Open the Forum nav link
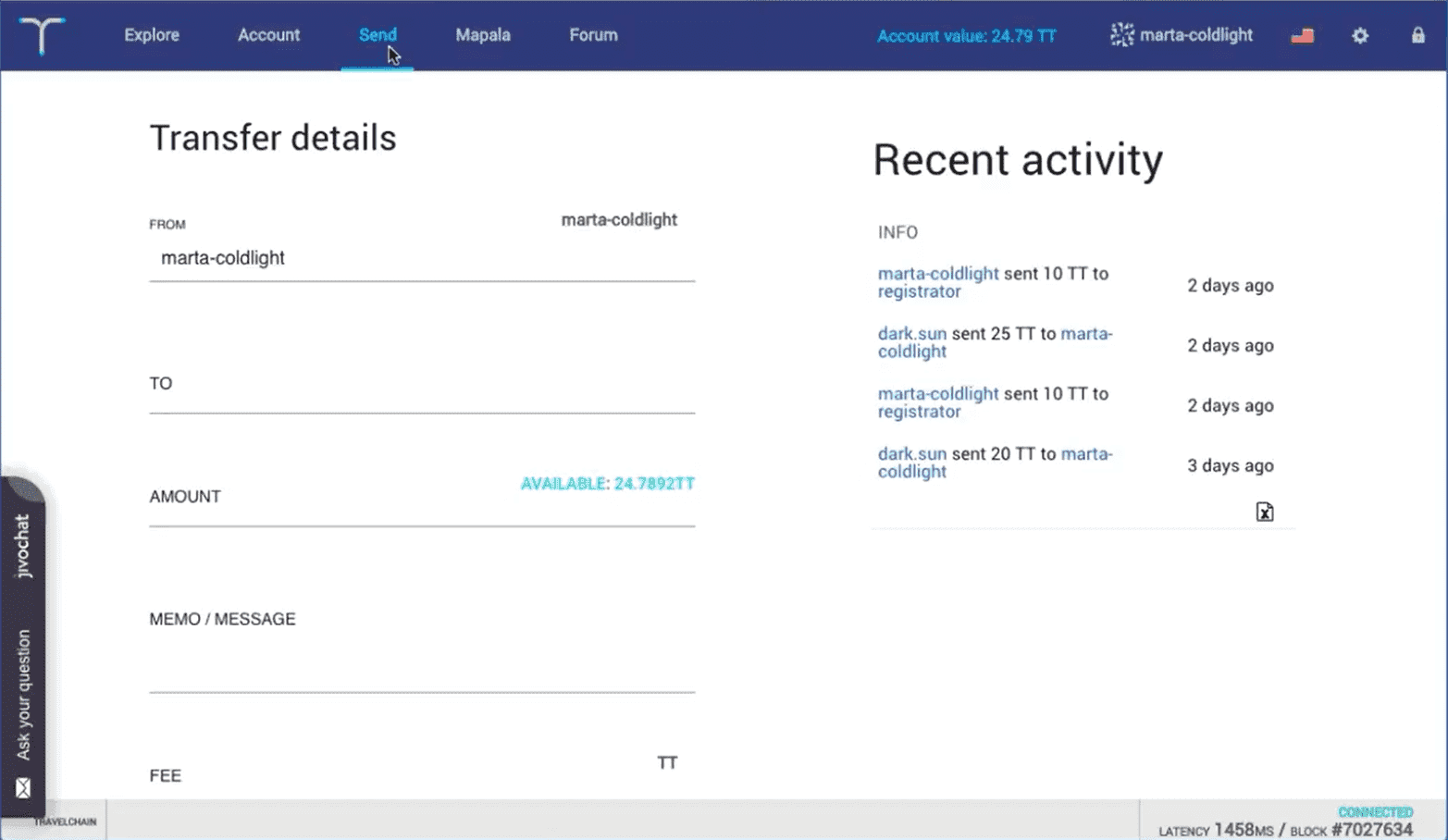Screen dimensions: 1448x840 point(593,35)
